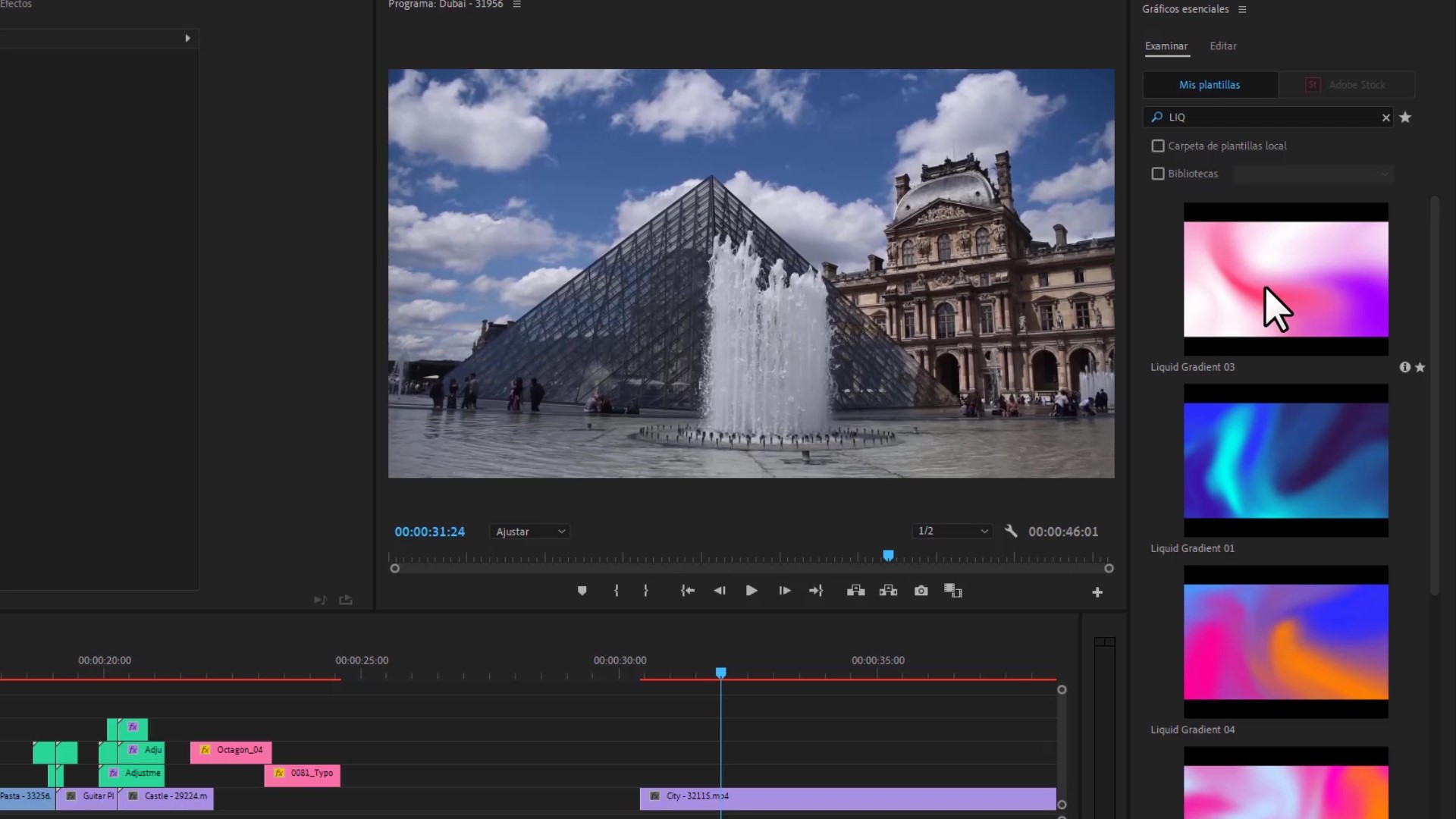Image resolution: width=1456 pixels, height=819 pixels.
Task: Open the wrench settings menu
Action: pos(1011,531)
